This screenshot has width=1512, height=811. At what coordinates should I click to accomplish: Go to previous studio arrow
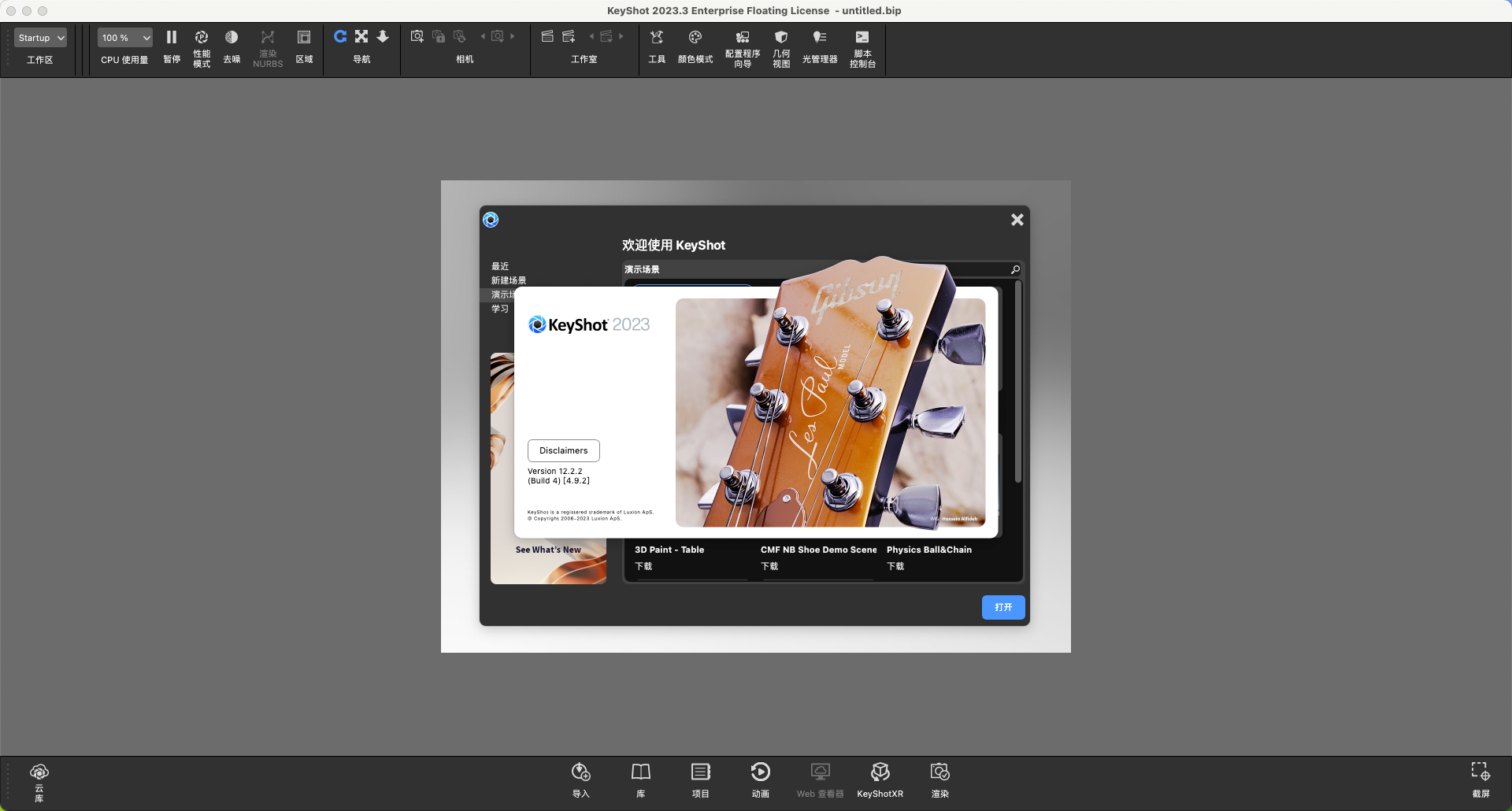point(591,36)
